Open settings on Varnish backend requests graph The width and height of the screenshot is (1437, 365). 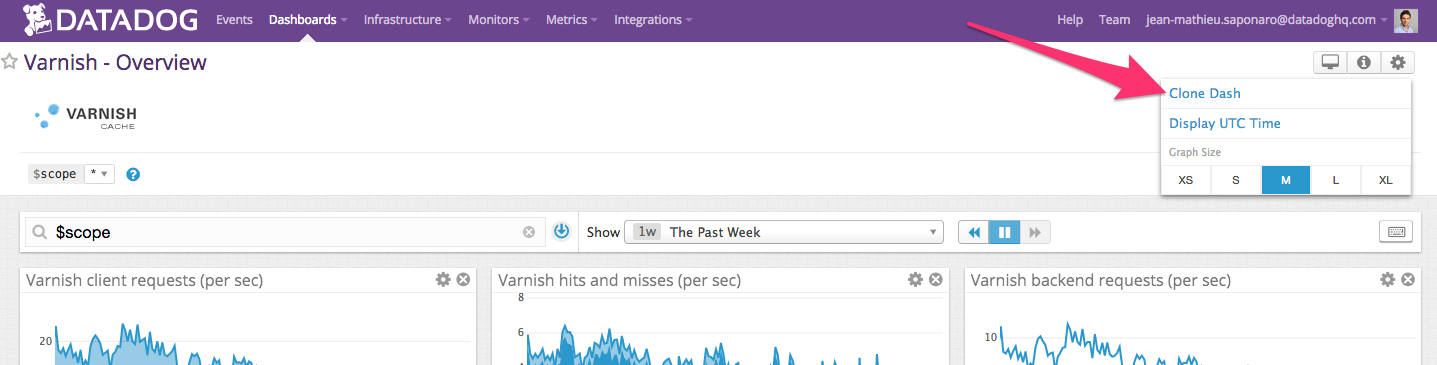click(x=1387, y=280)
